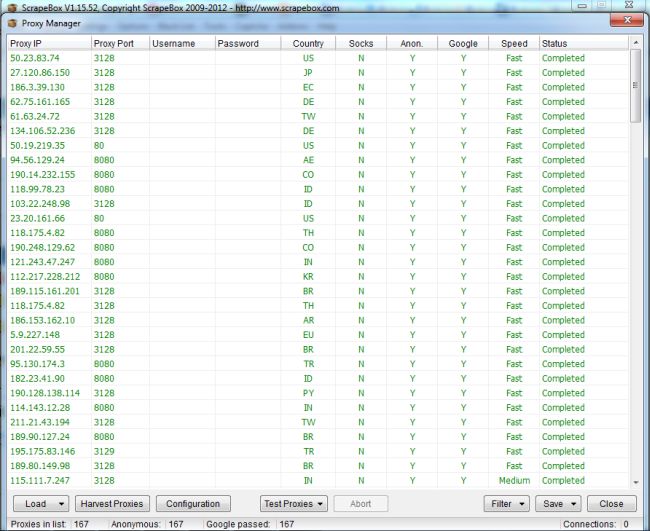Click the Connections value in status bar
The width and height of the screenshot is (650, 531).
[x=626, y=524]
